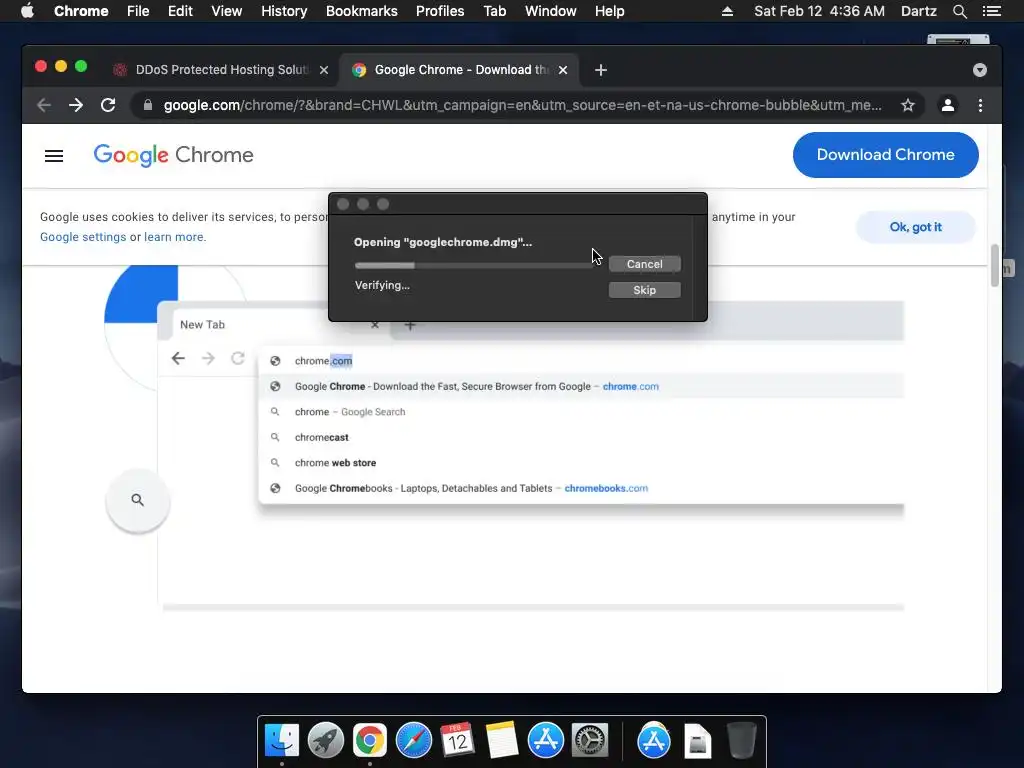
Task: Click the Chrome icon in the Dock
Action: point(370,741)
